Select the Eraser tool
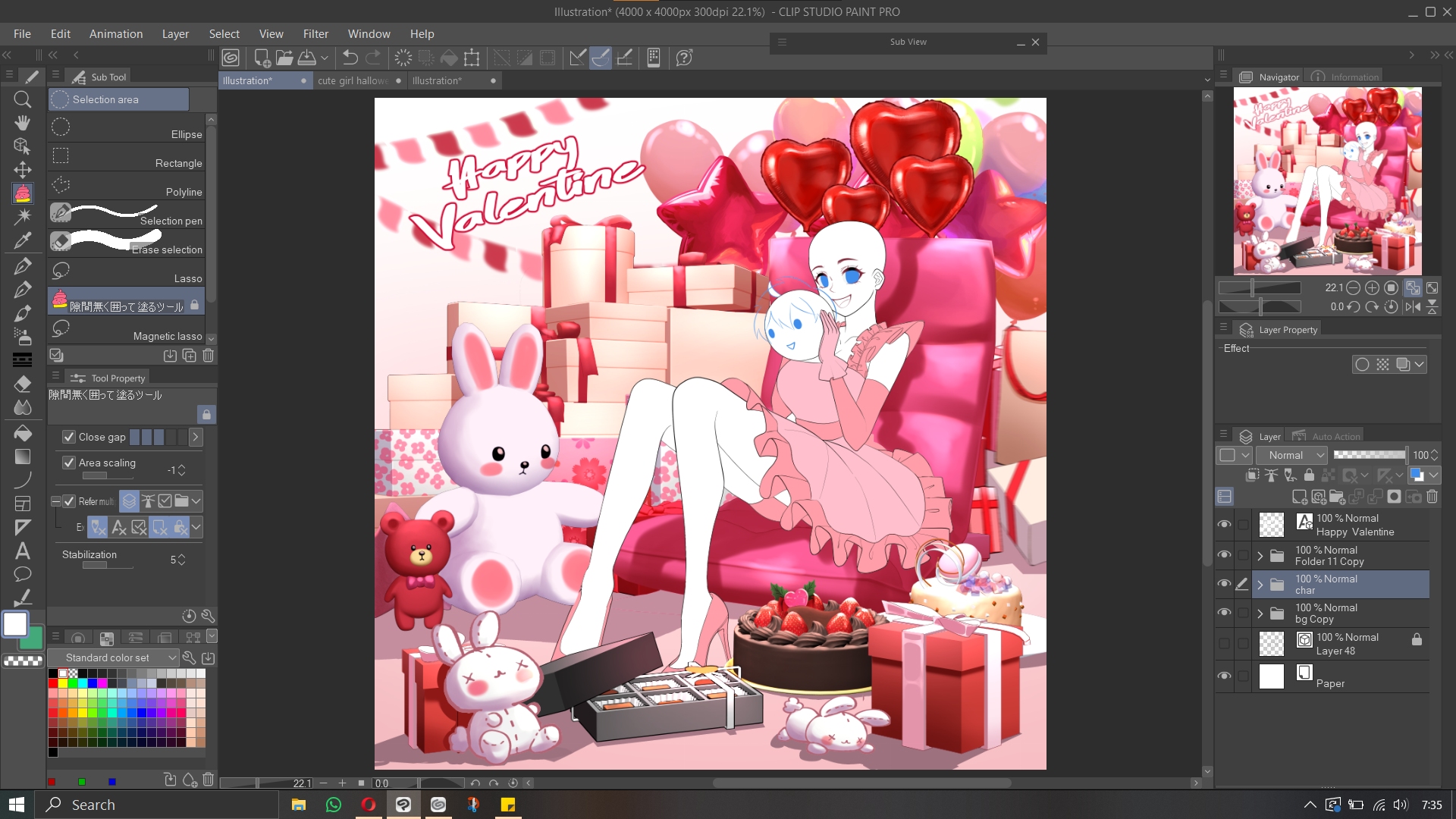Screen dimensions: 1456x819 click(23, 384)
